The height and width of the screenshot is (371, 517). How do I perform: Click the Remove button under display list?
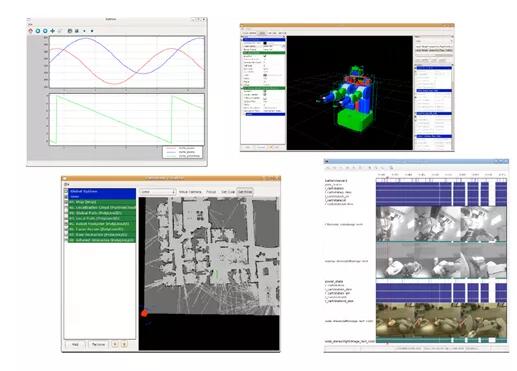coord(98,344)
